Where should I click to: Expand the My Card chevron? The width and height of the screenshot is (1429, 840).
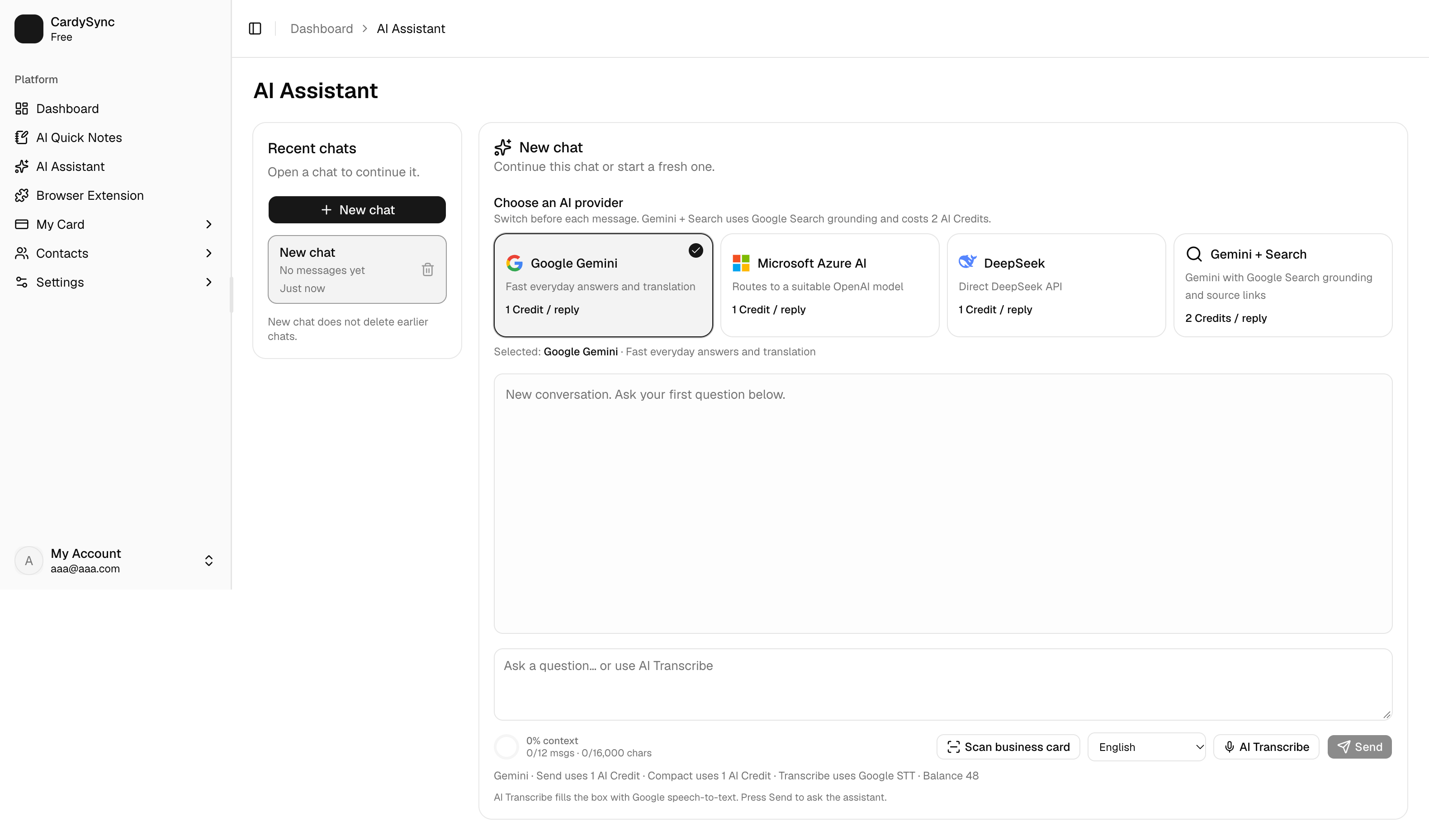208,224
